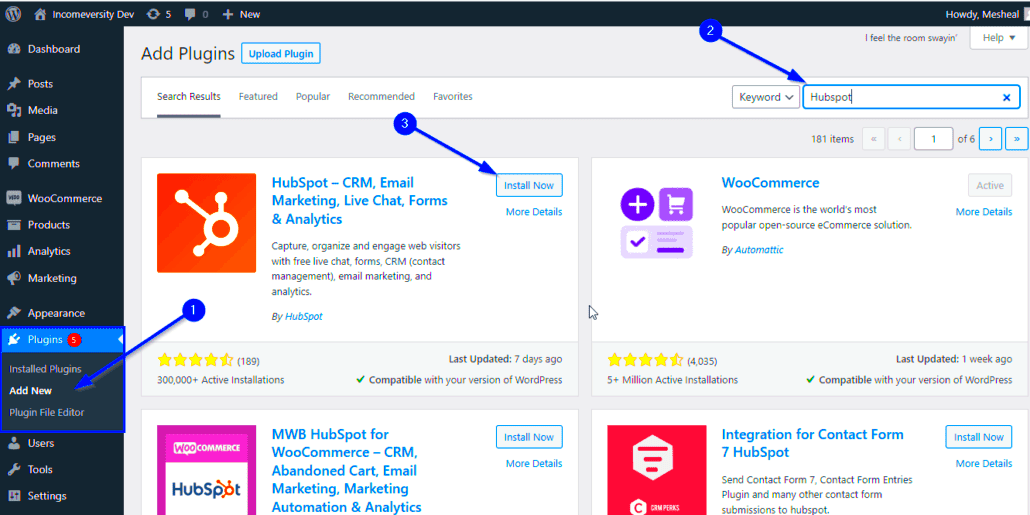This screenshot has width=1030, height=515.
Task: Open the WordPress logo menu
Action: click(x=14, y=14)
